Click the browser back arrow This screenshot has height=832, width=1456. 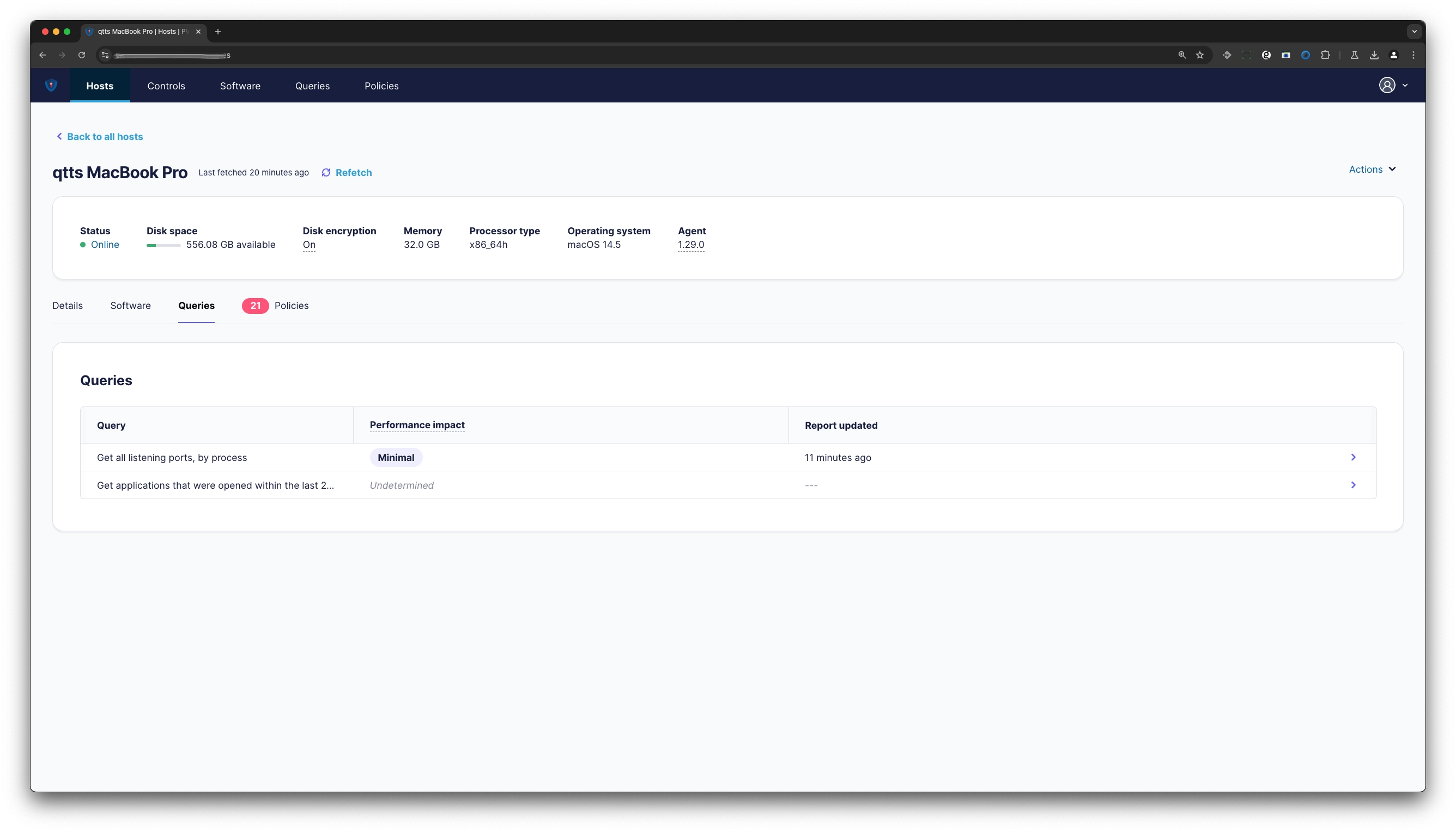pyautogui.click(x=43, y=55)
